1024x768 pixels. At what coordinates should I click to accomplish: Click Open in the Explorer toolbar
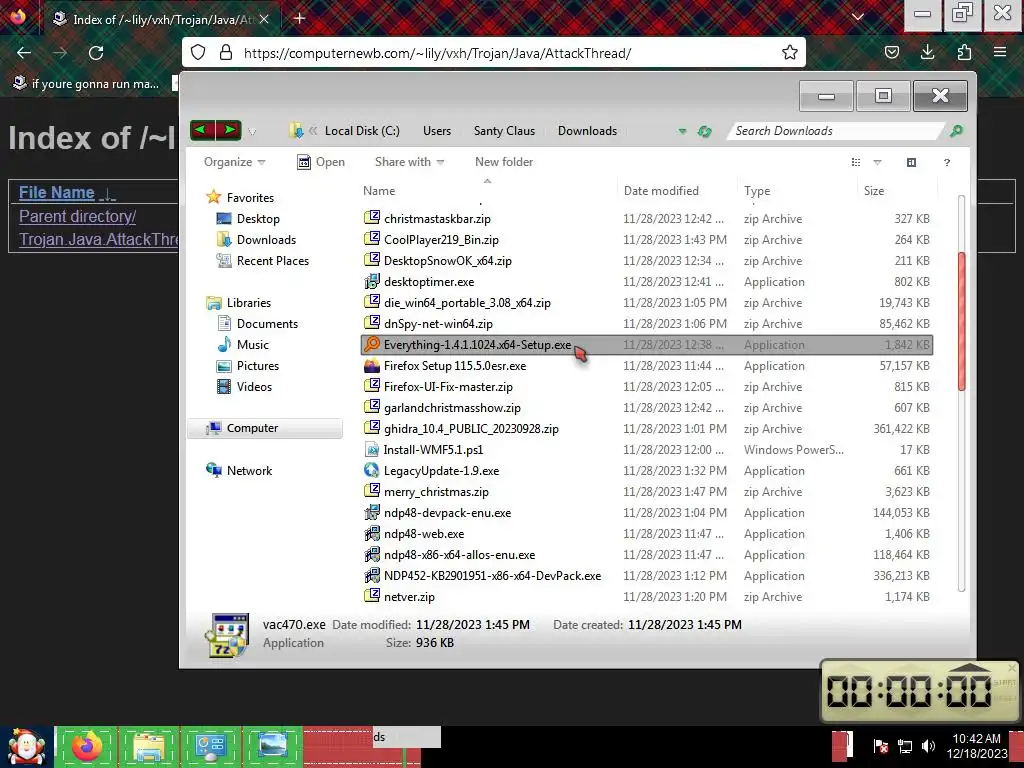pos(321,162)
